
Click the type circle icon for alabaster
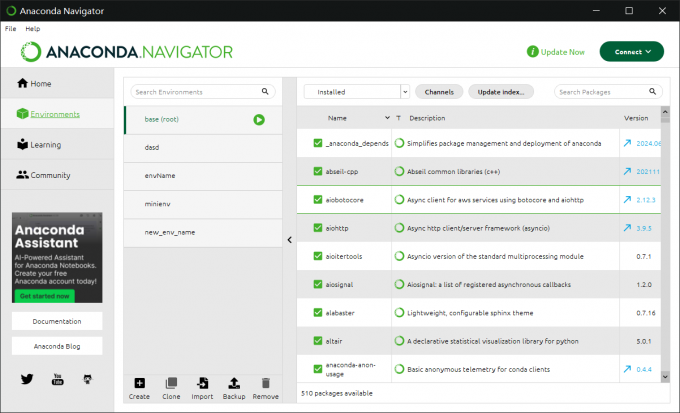pos(399,312)
